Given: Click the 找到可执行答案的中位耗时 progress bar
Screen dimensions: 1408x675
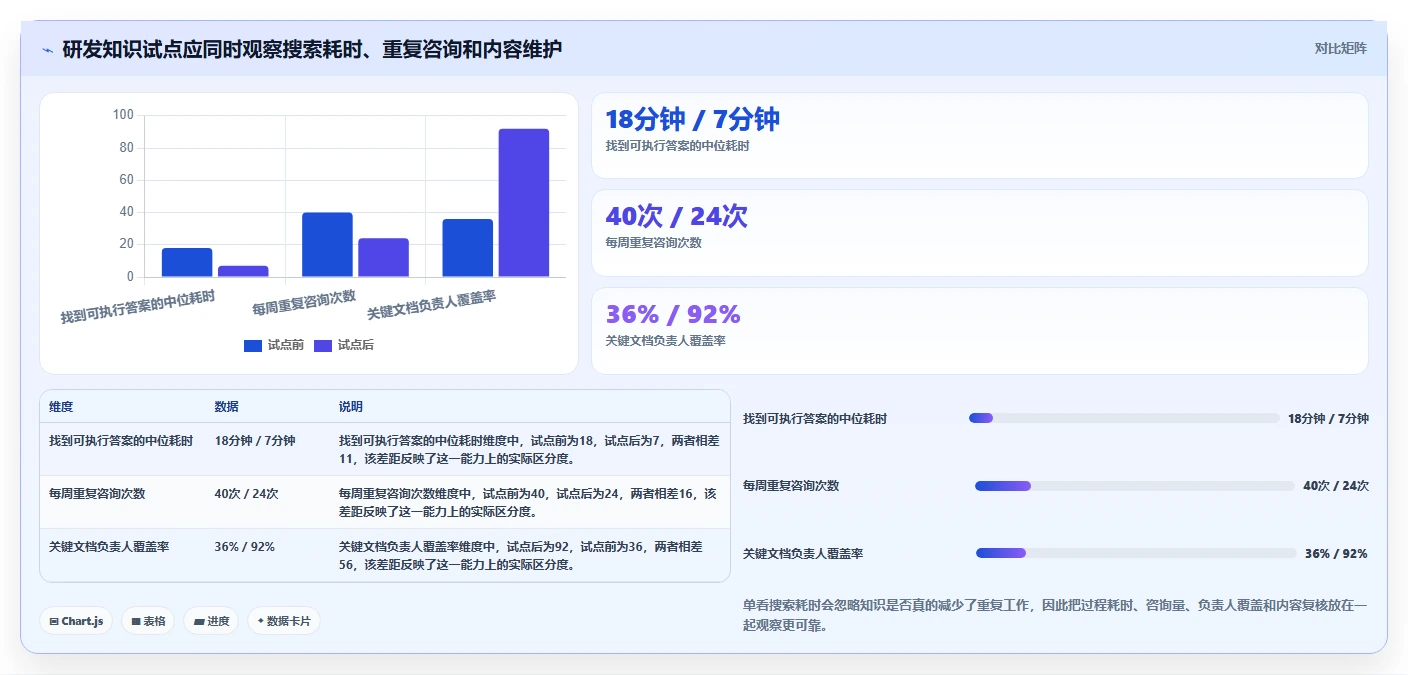Looking at the screenshot, I should tap(1124, 418).
